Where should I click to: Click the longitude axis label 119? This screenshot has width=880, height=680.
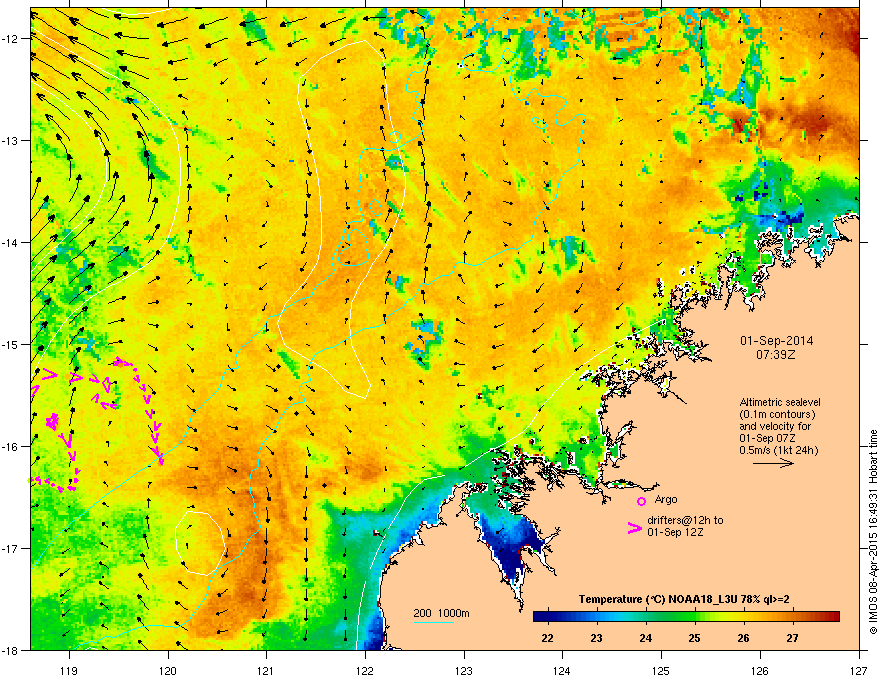coord(69,670)
